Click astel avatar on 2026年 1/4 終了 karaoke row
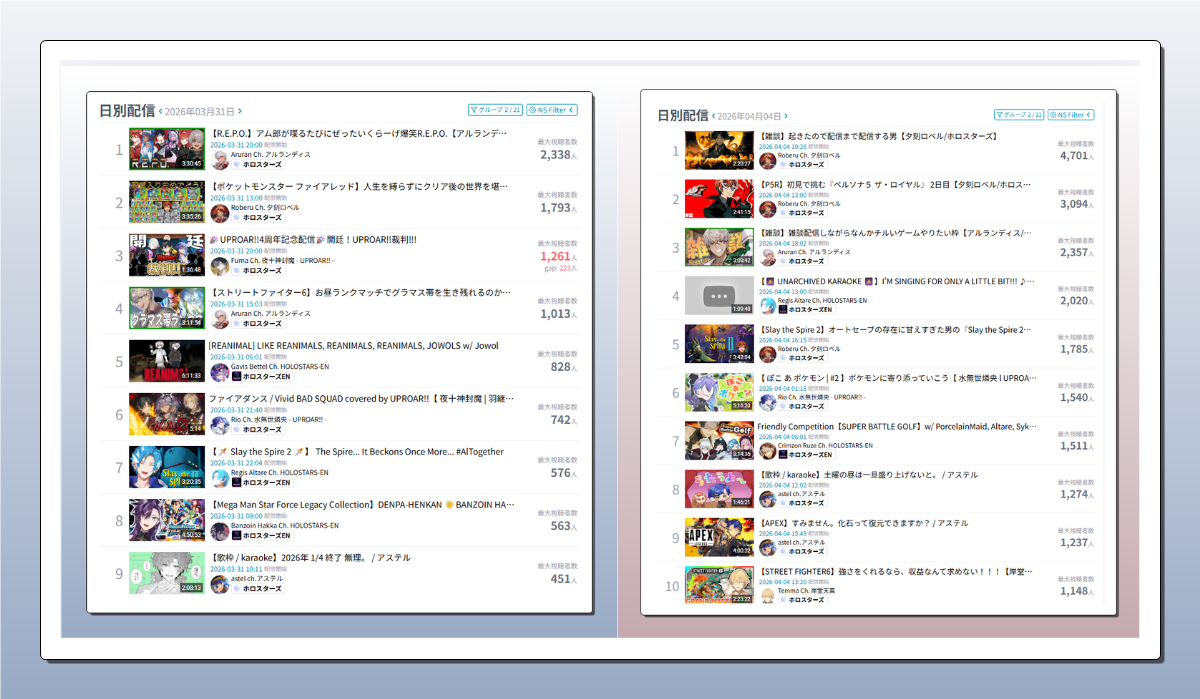This screenshot has height=699, width=1200. tap(220, 584)
